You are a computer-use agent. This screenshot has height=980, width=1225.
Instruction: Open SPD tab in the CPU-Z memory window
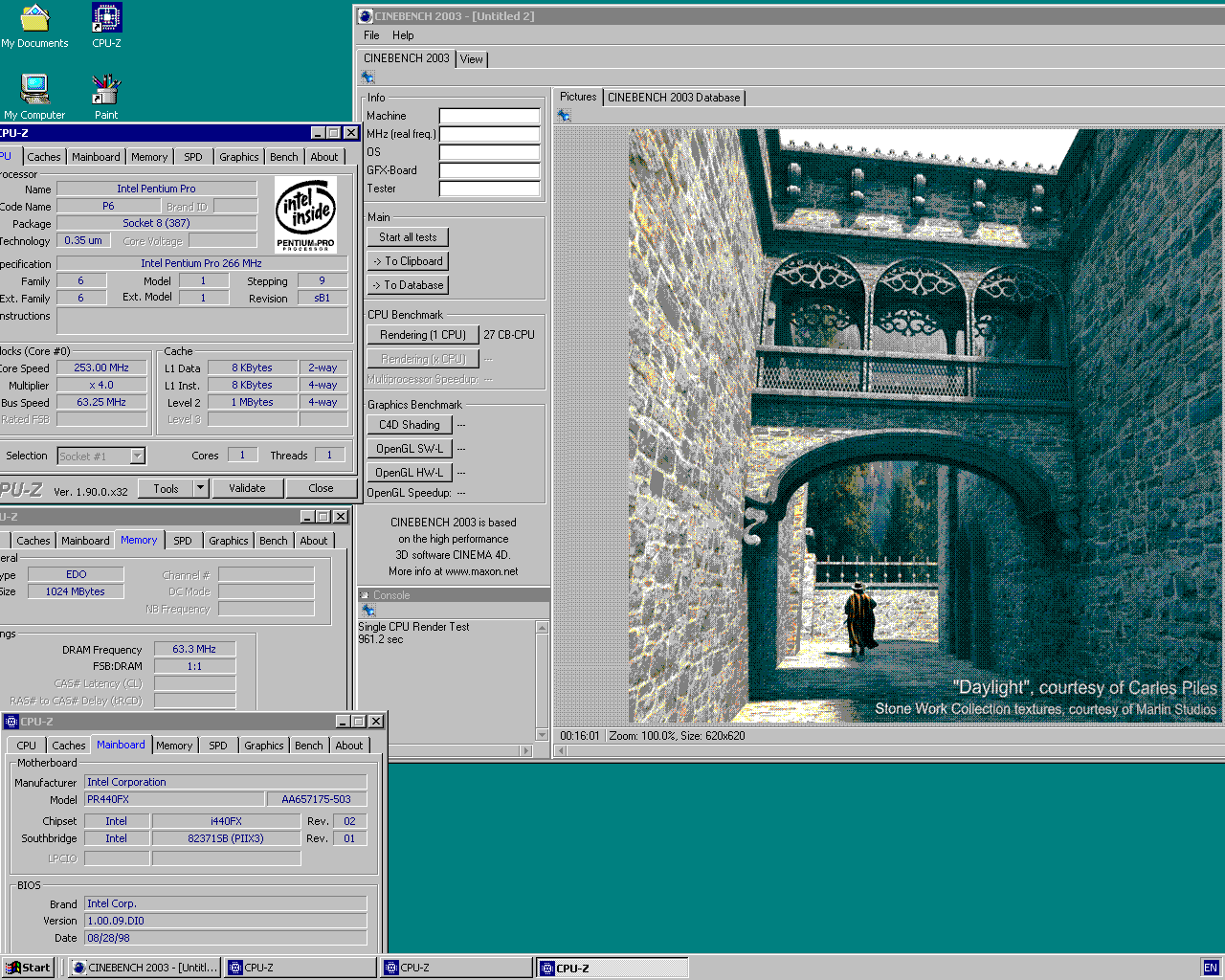183,541
